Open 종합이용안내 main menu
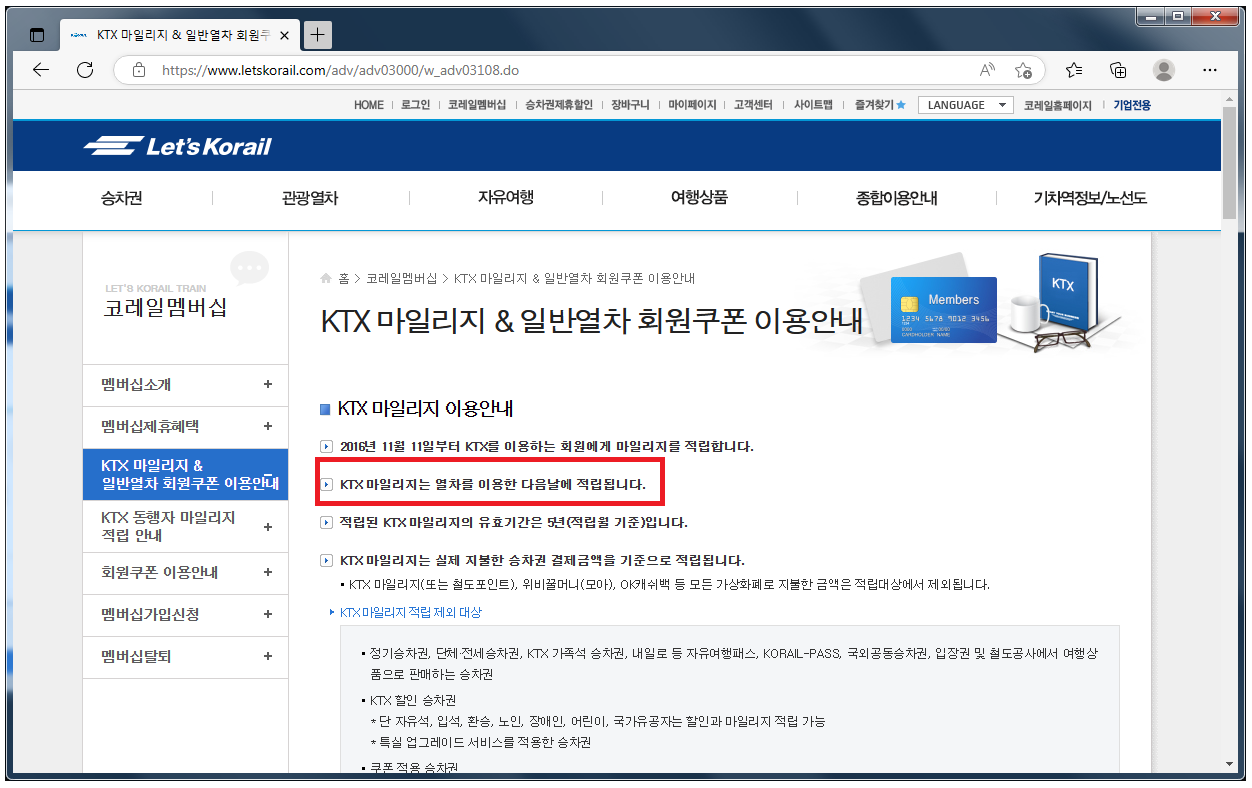The height and width of the screenshot is (788, 1252). pyautogui.click(x=897, y=198)
